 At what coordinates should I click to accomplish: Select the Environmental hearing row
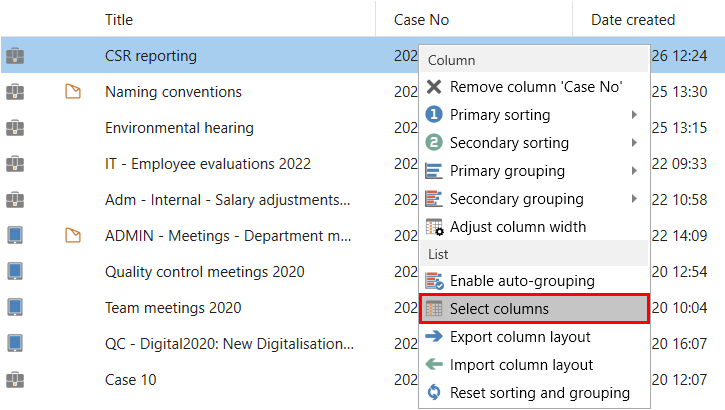coord(179,128)
